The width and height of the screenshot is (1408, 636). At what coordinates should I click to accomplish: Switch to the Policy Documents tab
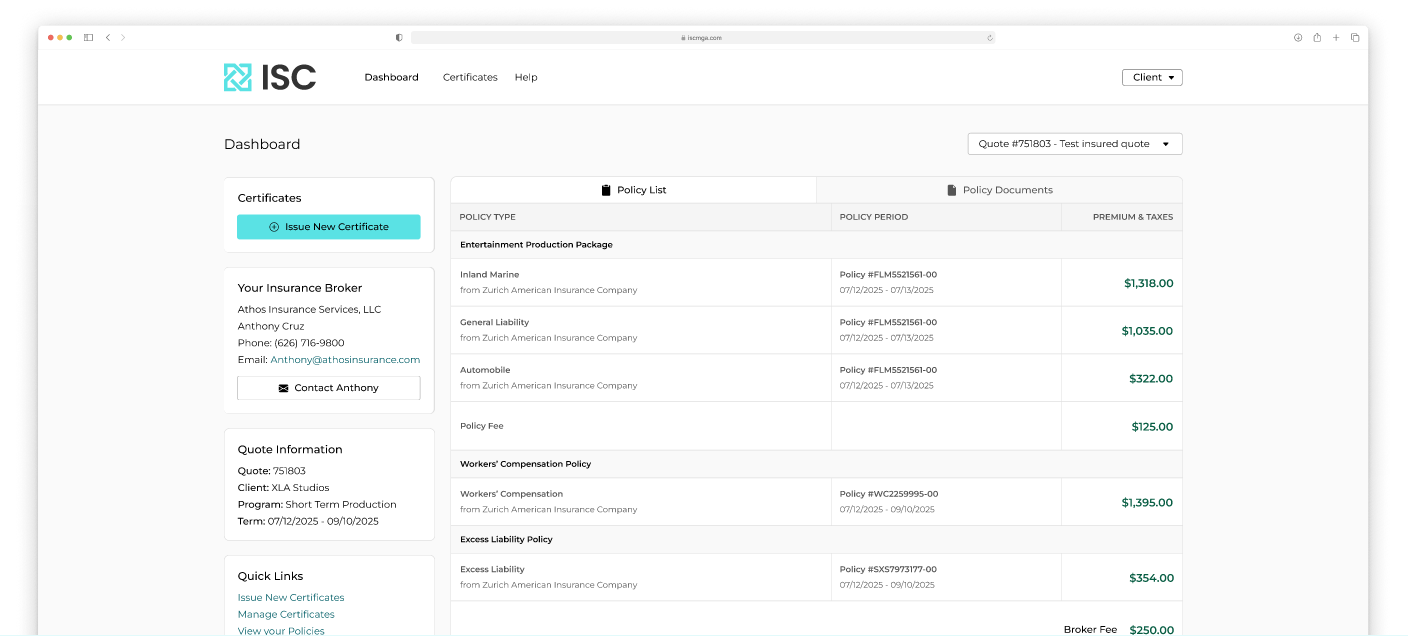999,190
